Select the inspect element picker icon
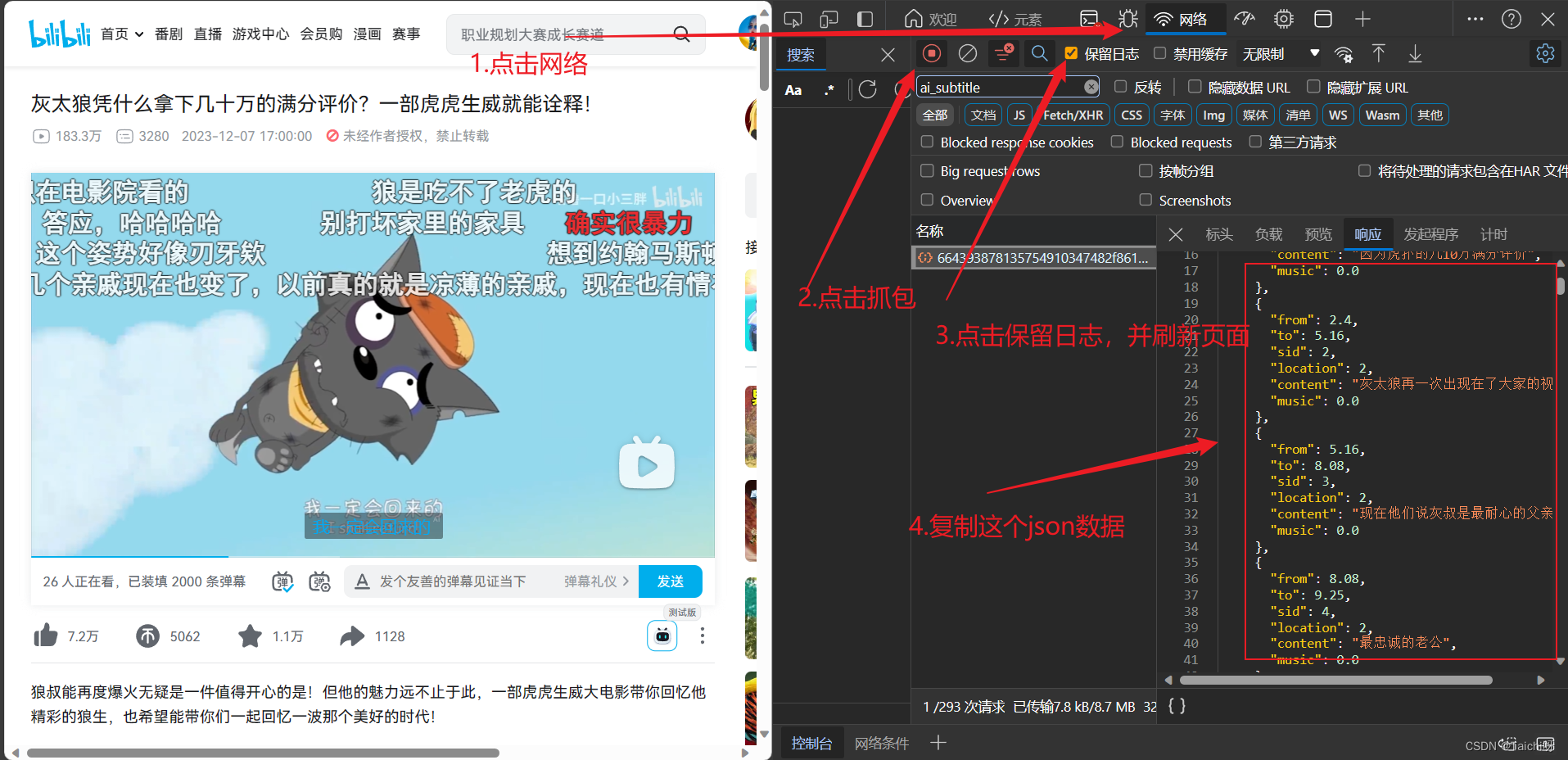Image resolution: width=1568 pixels, height=760 pixels. click(793, 19)
